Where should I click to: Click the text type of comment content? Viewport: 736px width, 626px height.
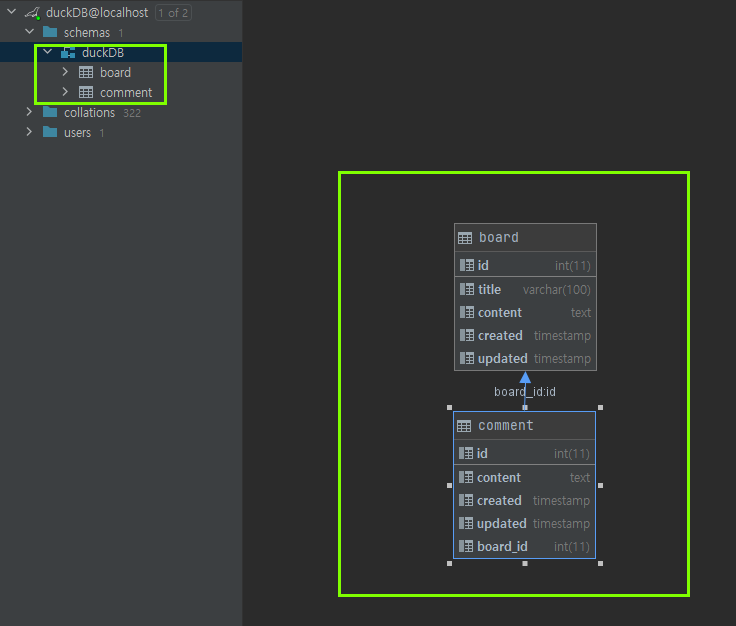tap(580, 478)
